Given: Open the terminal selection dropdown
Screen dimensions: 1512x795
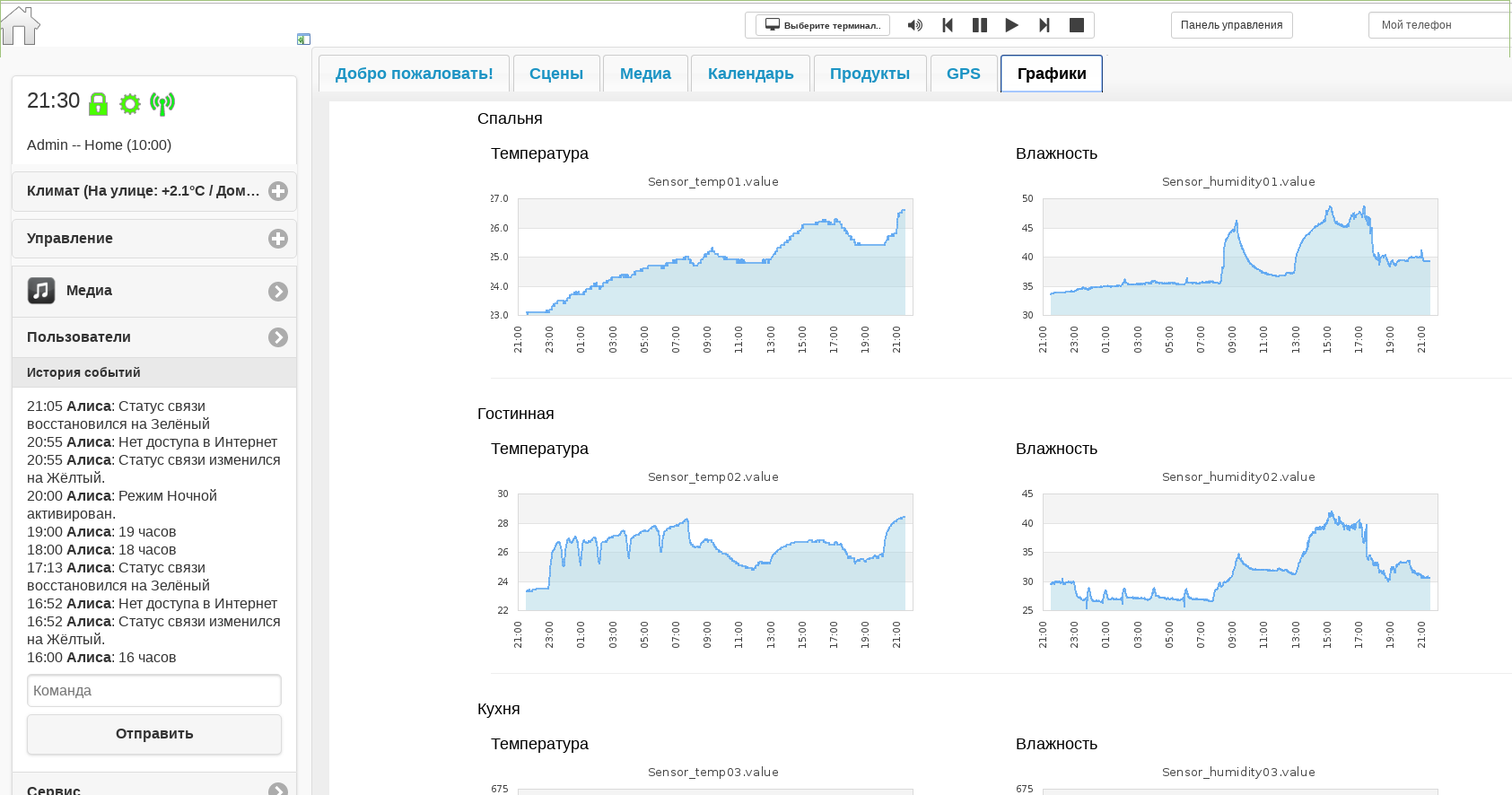Looking at the screenshot, I should point(823,25).
